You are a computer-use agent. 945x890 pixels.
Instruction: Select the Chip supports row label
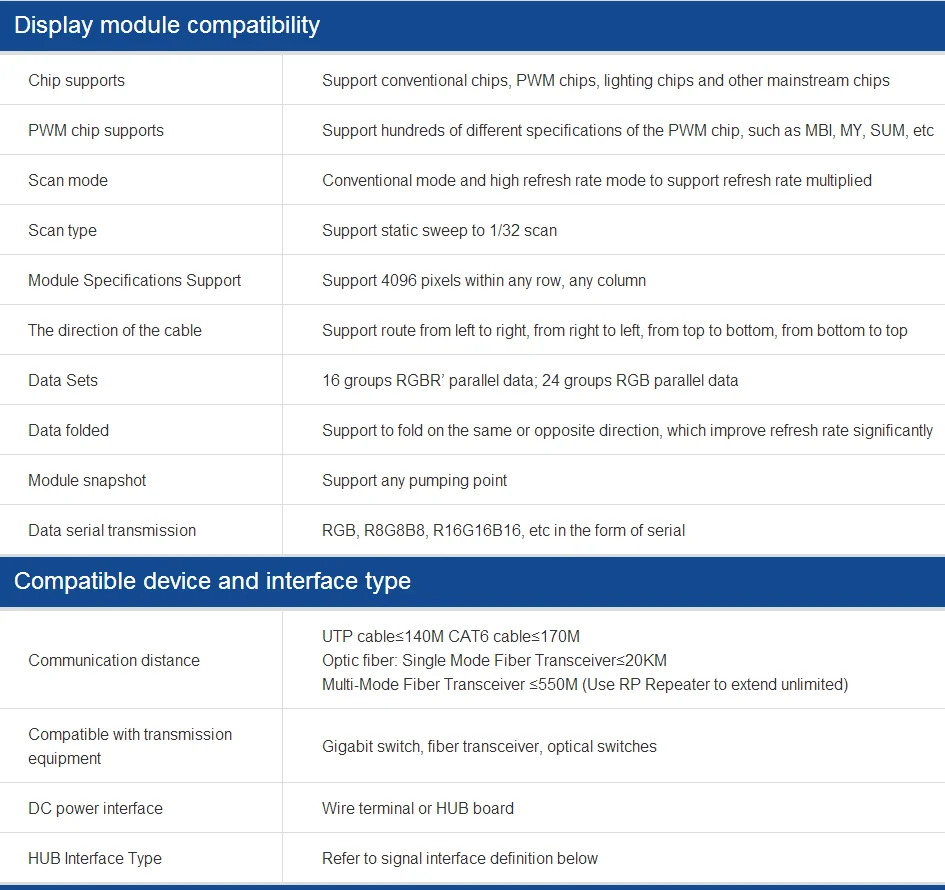76,80
